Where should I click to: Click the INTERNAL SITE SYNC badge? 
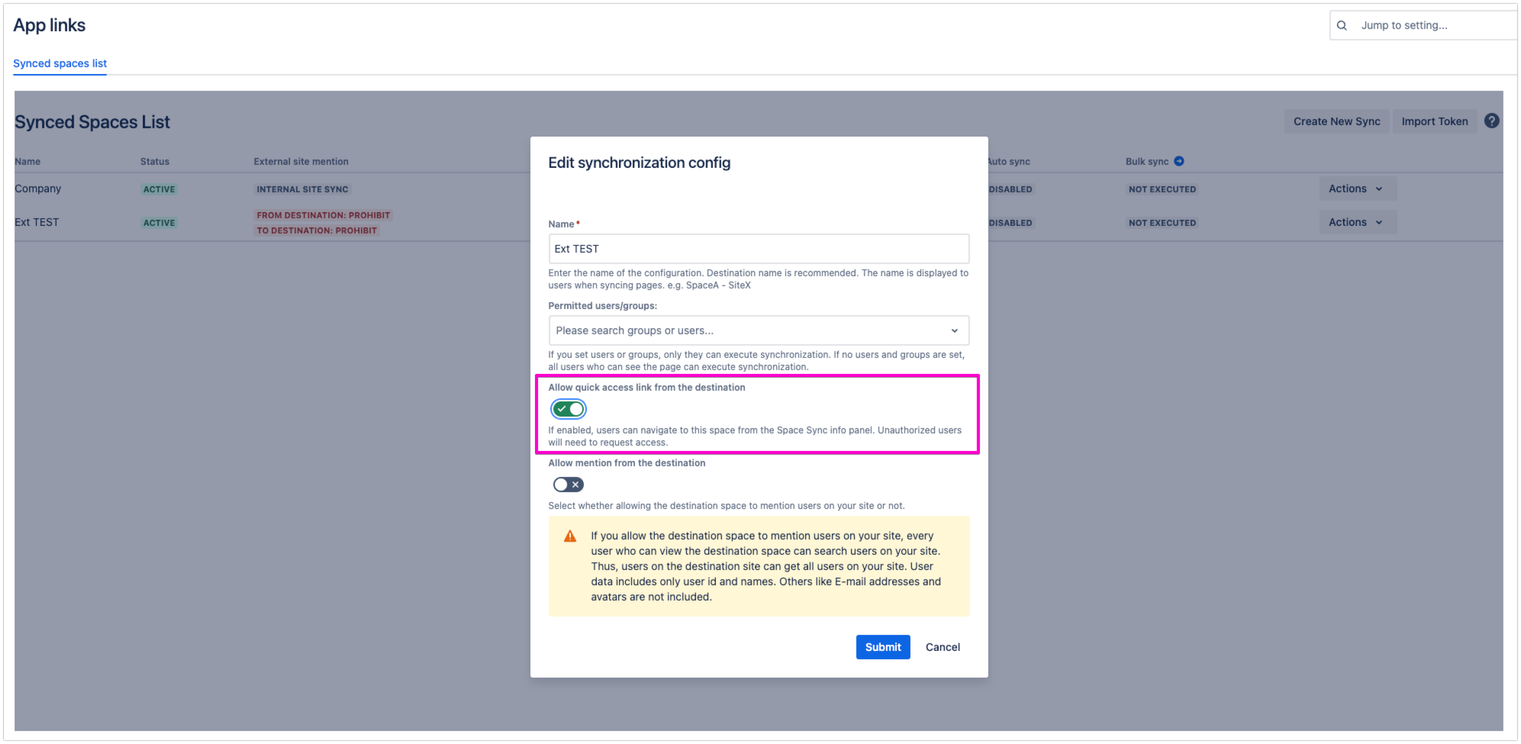point(303,189)
